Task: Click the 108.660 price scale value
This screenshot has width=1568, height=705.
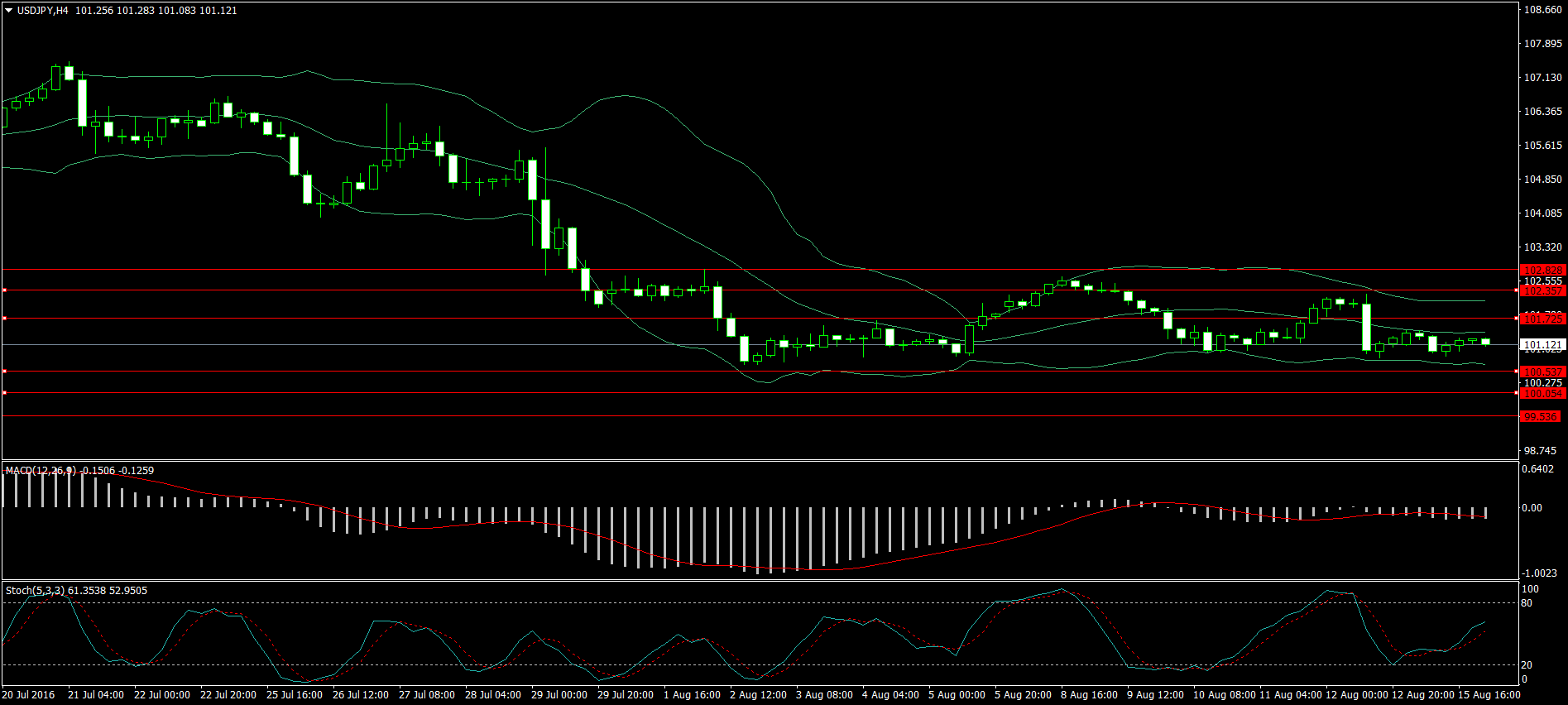Action: pos(1543,10)
